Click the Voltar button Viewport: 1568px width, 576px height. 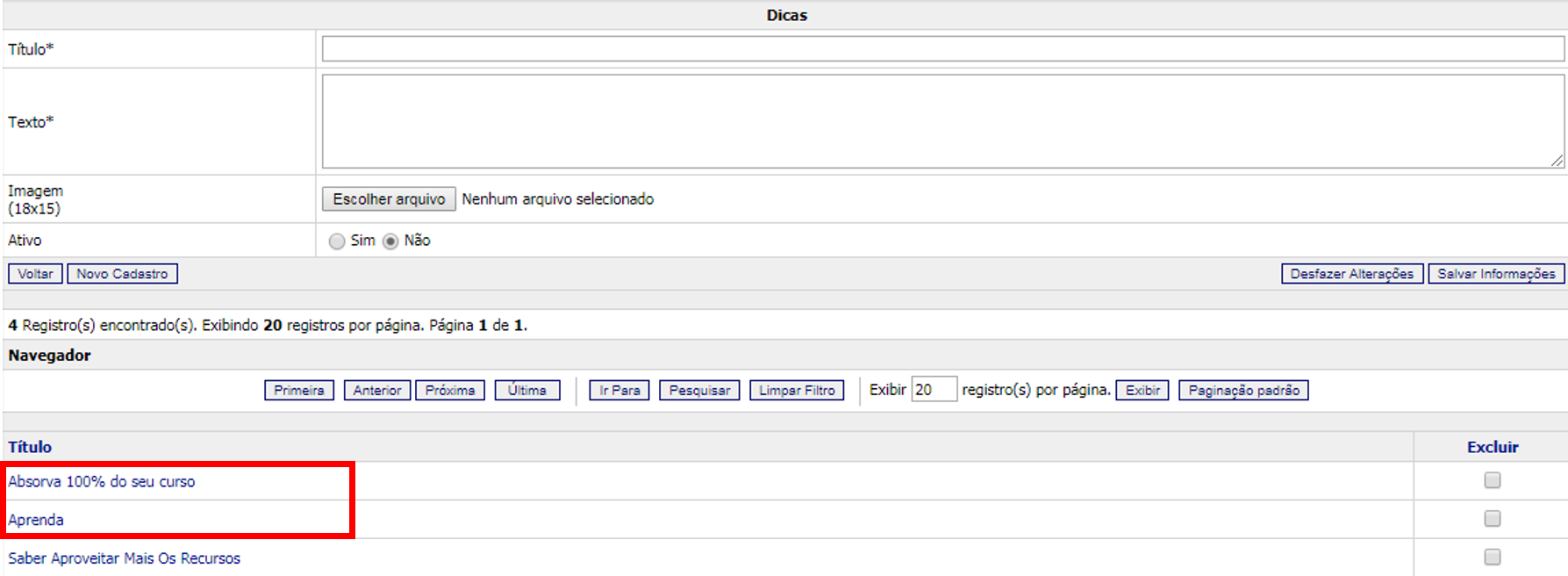[35, 274]
